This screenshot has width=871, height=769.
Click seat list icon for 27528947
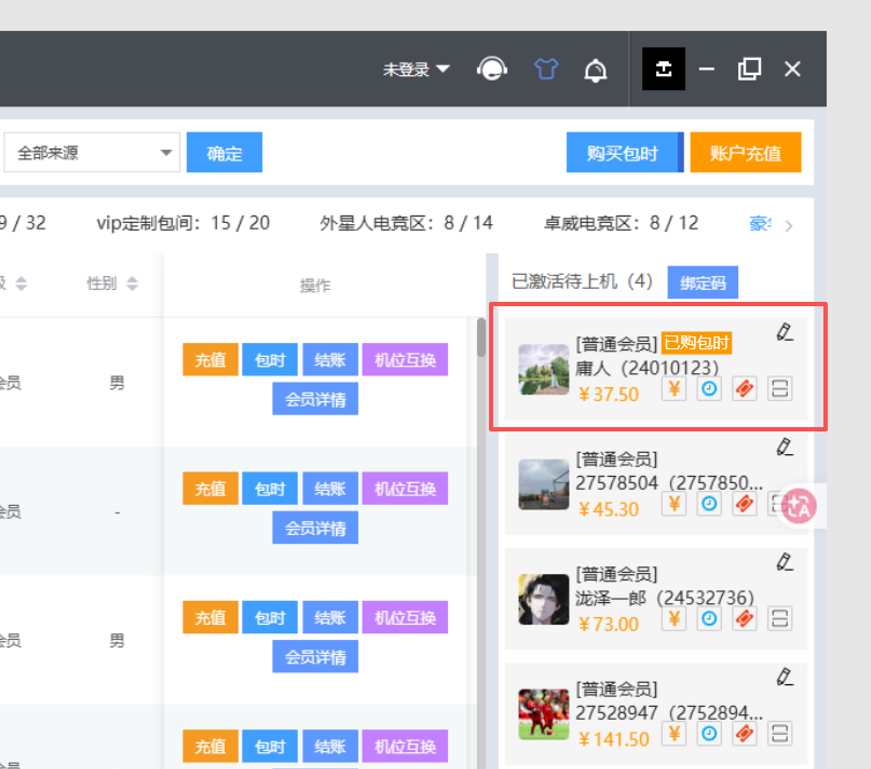[779, 733]
